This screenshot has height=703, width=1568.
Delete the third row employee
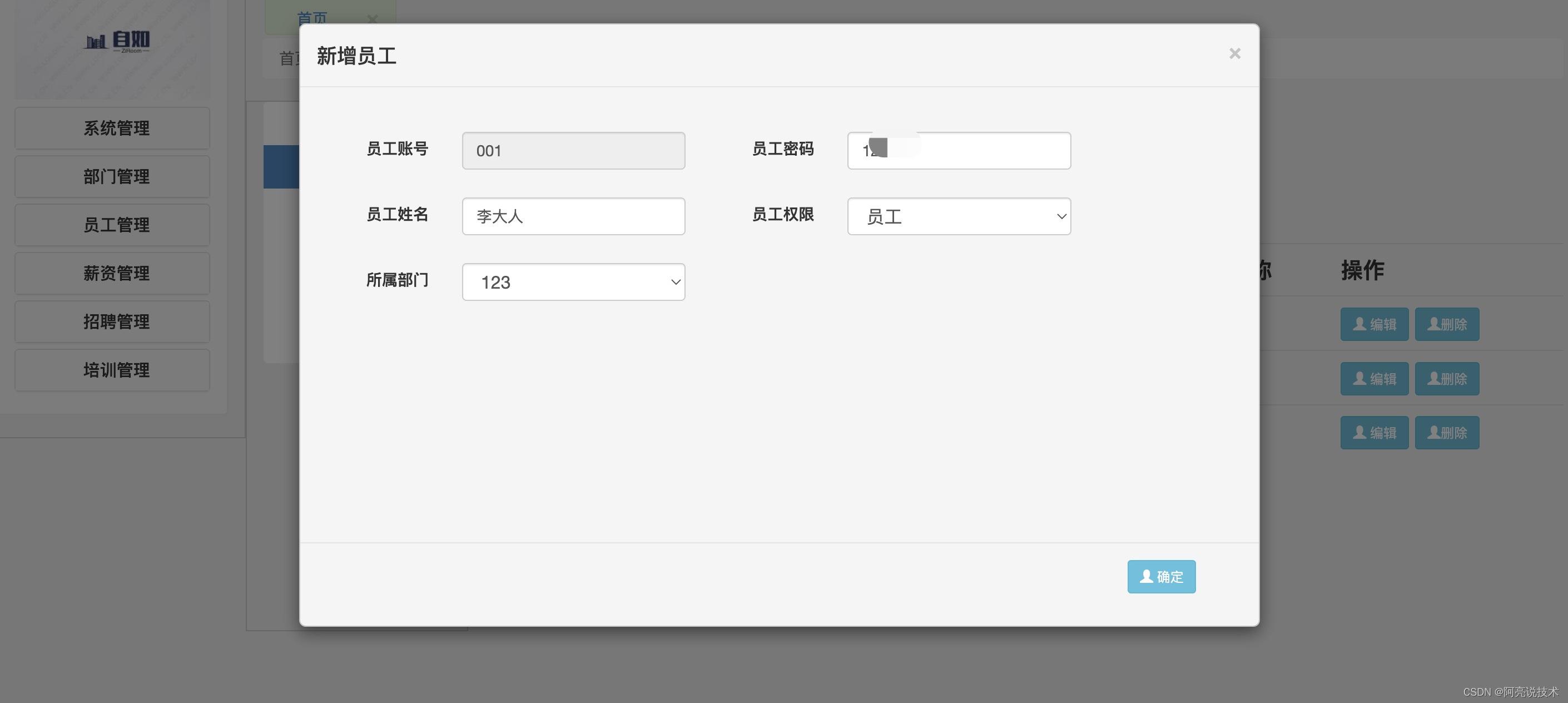click(x=1447, y=433)
